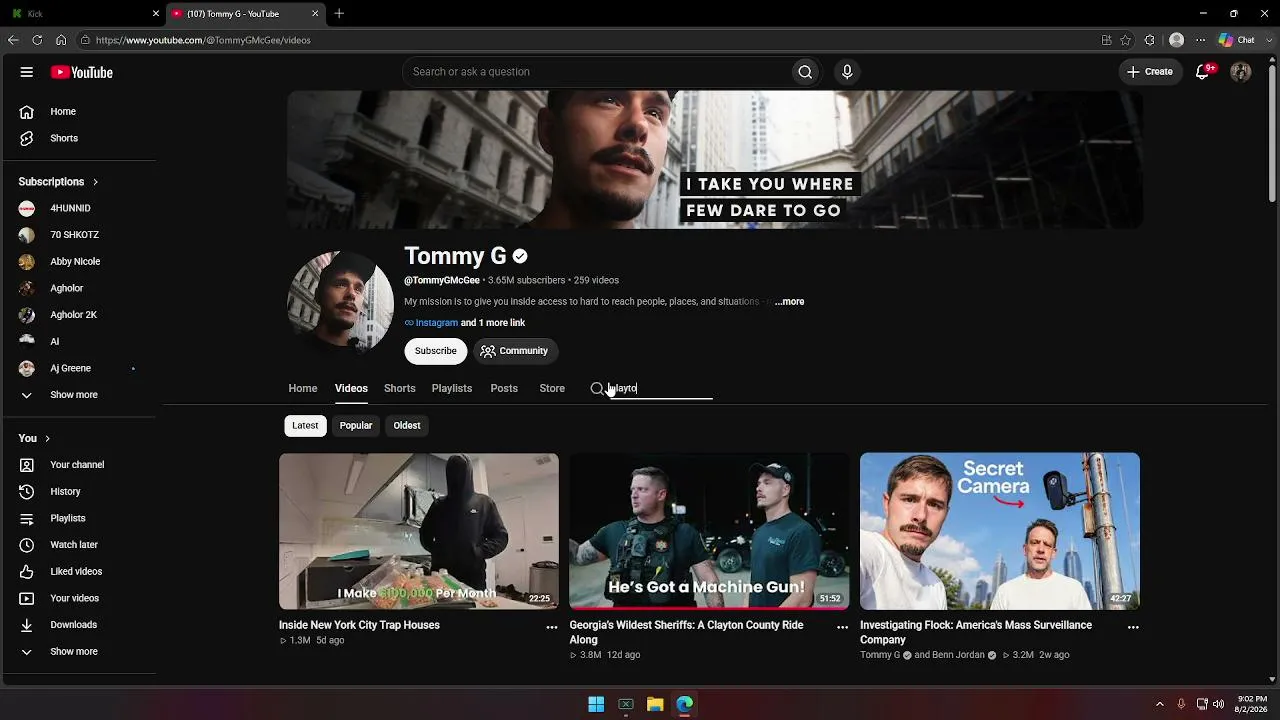
Task: Switch to the channel Shorts tab
Action: click(400, 388)
